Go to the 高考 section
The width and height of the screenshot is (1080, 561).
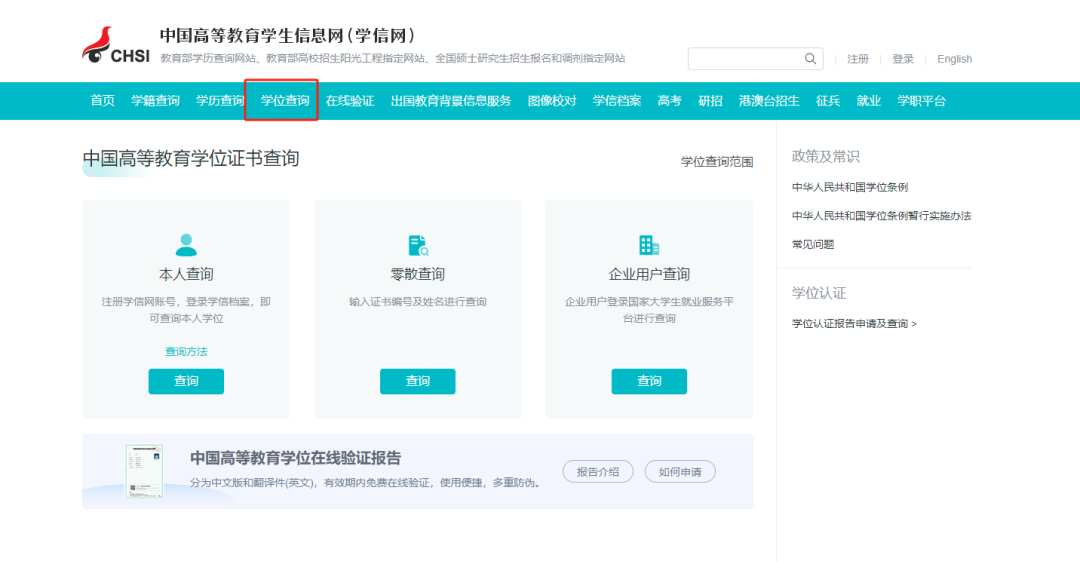tap(669, 101)
